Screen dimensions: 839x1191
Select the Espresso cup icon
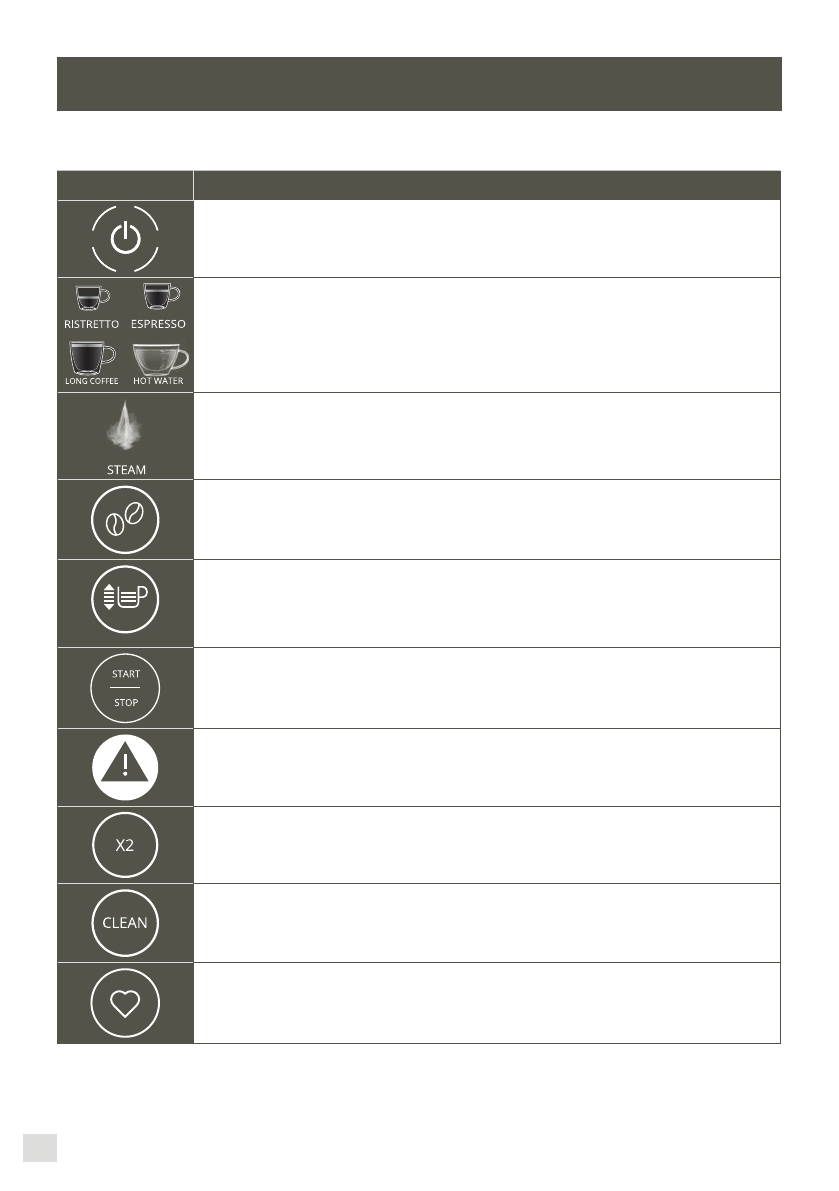click(161, 296)
